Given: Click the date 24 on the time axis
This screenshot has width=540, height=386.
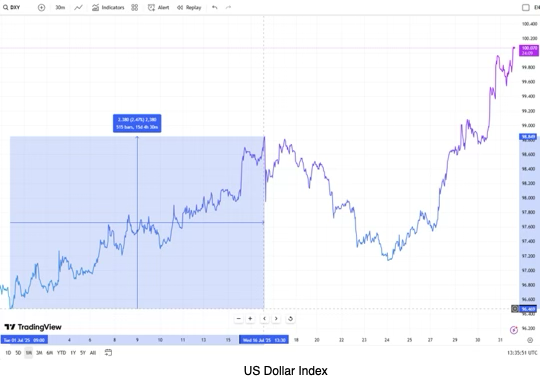Looking at the screenshot, I should [387, 340].
